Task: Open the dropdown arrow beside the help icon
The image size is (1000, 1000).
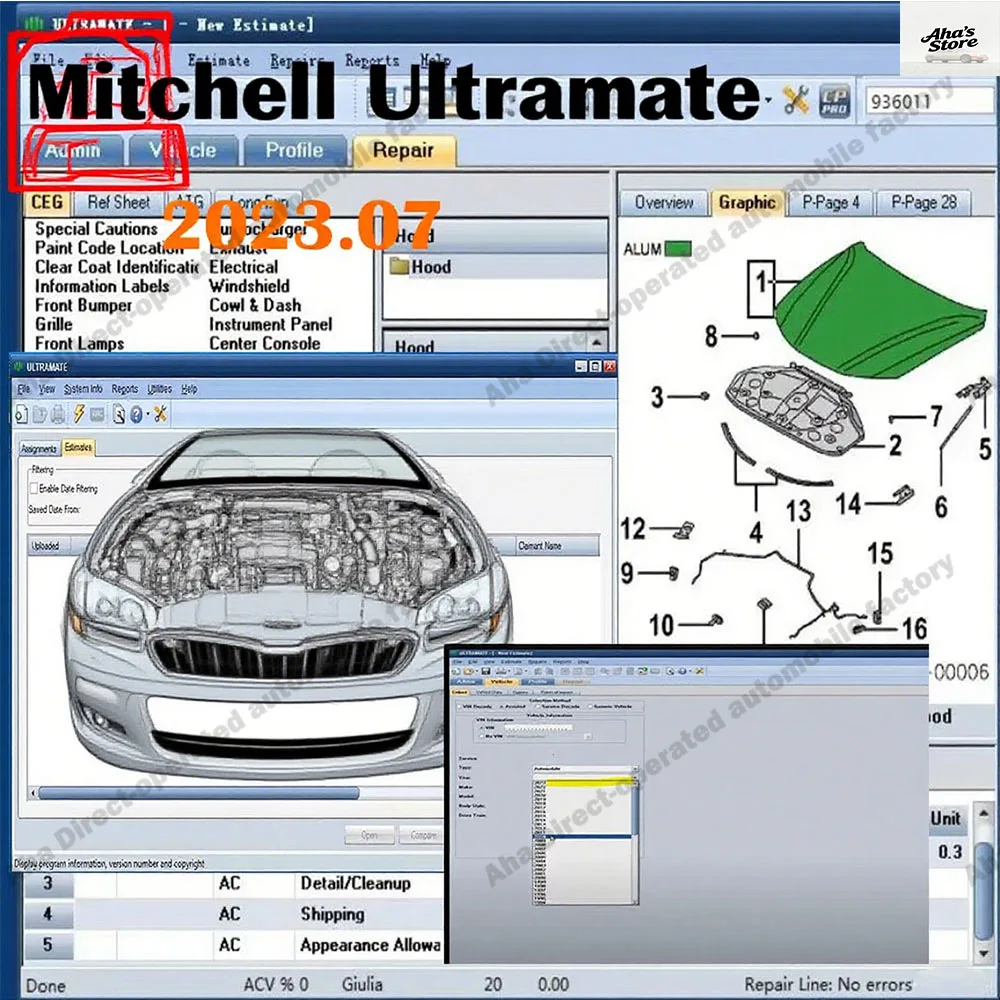Action: pos(147,413)
